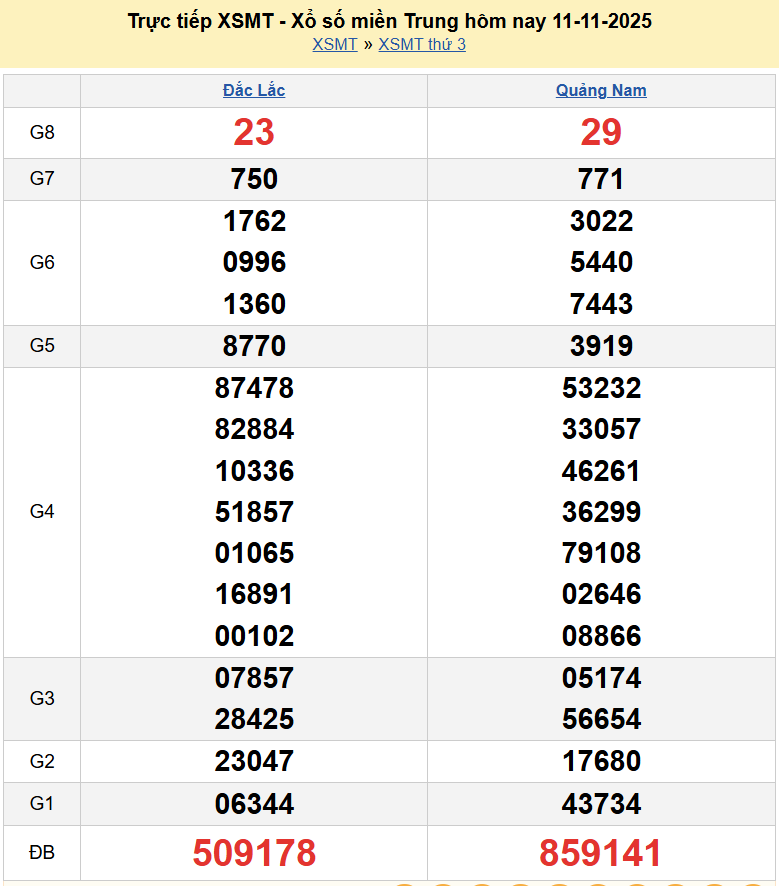Click the G5 number 8770

(x=254, y=346)
